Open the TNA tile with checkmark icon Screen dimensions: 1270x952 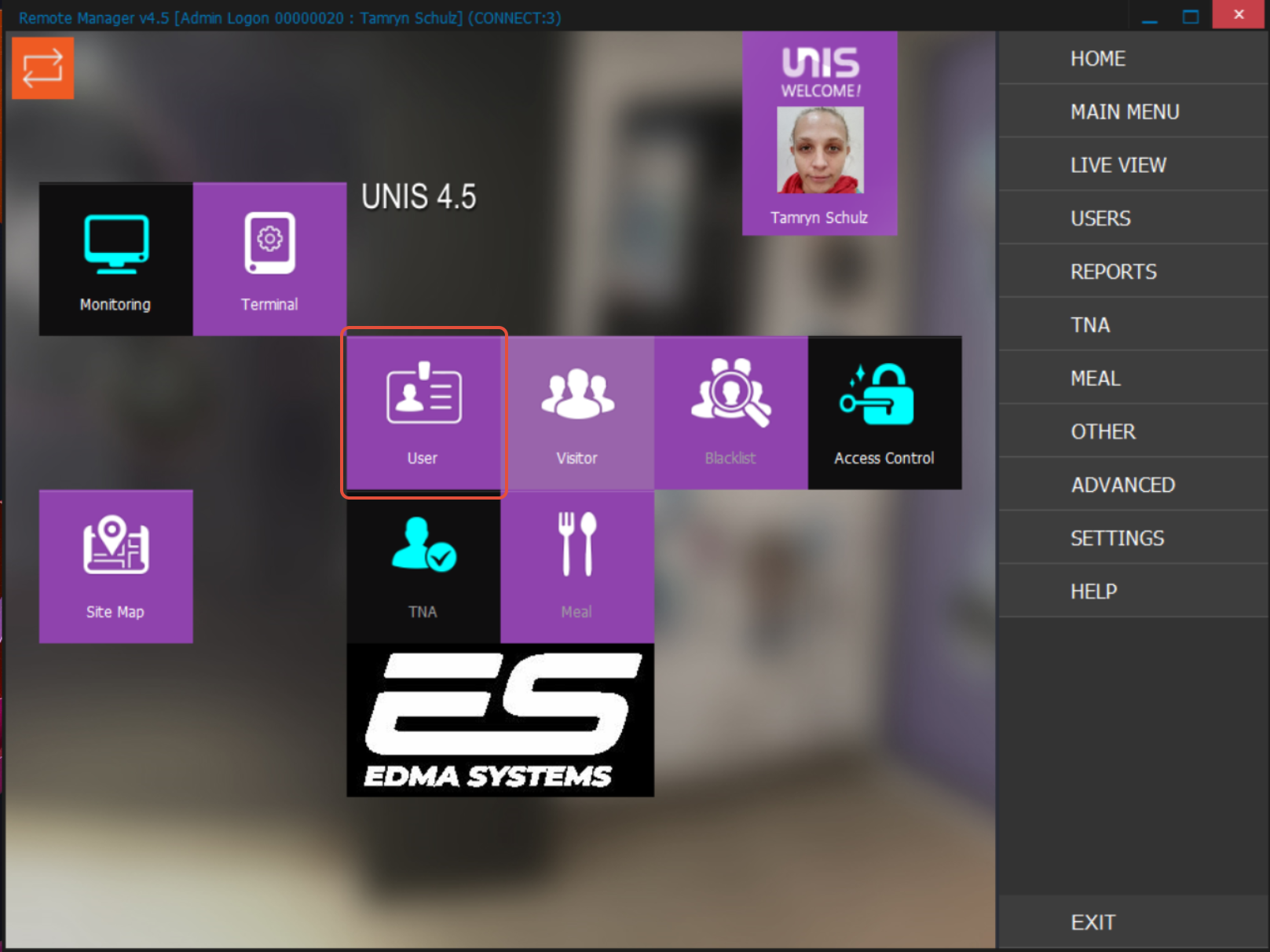[423, 567]
